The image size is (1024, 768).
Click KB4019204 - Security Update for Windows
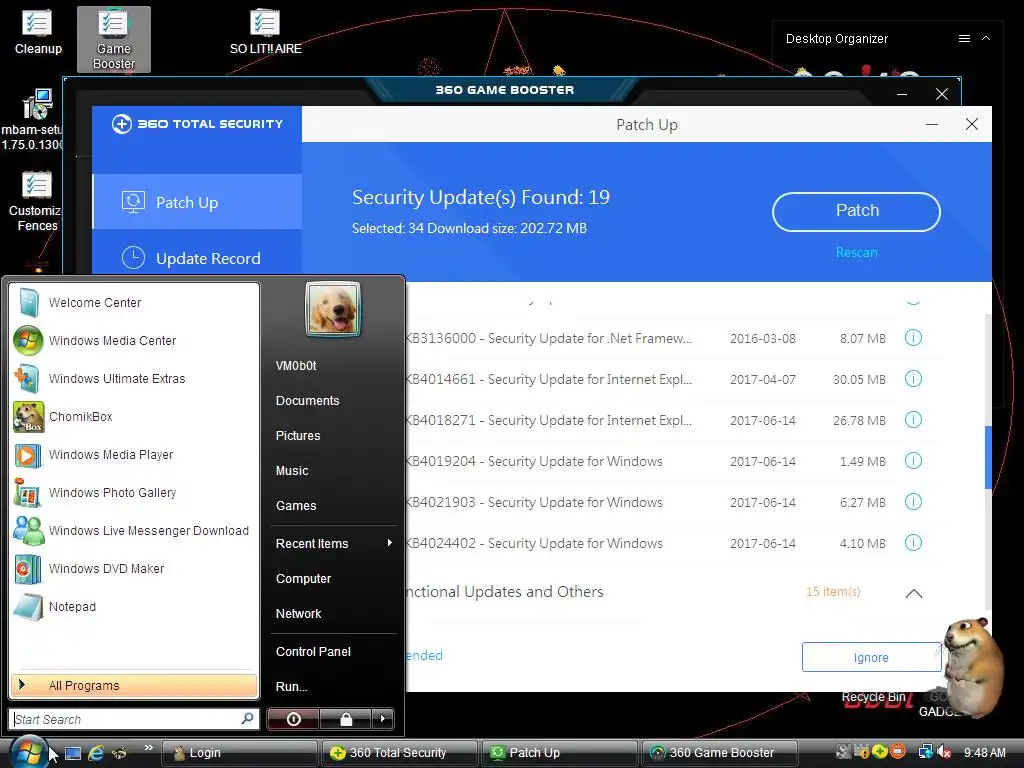coord(534,461)
